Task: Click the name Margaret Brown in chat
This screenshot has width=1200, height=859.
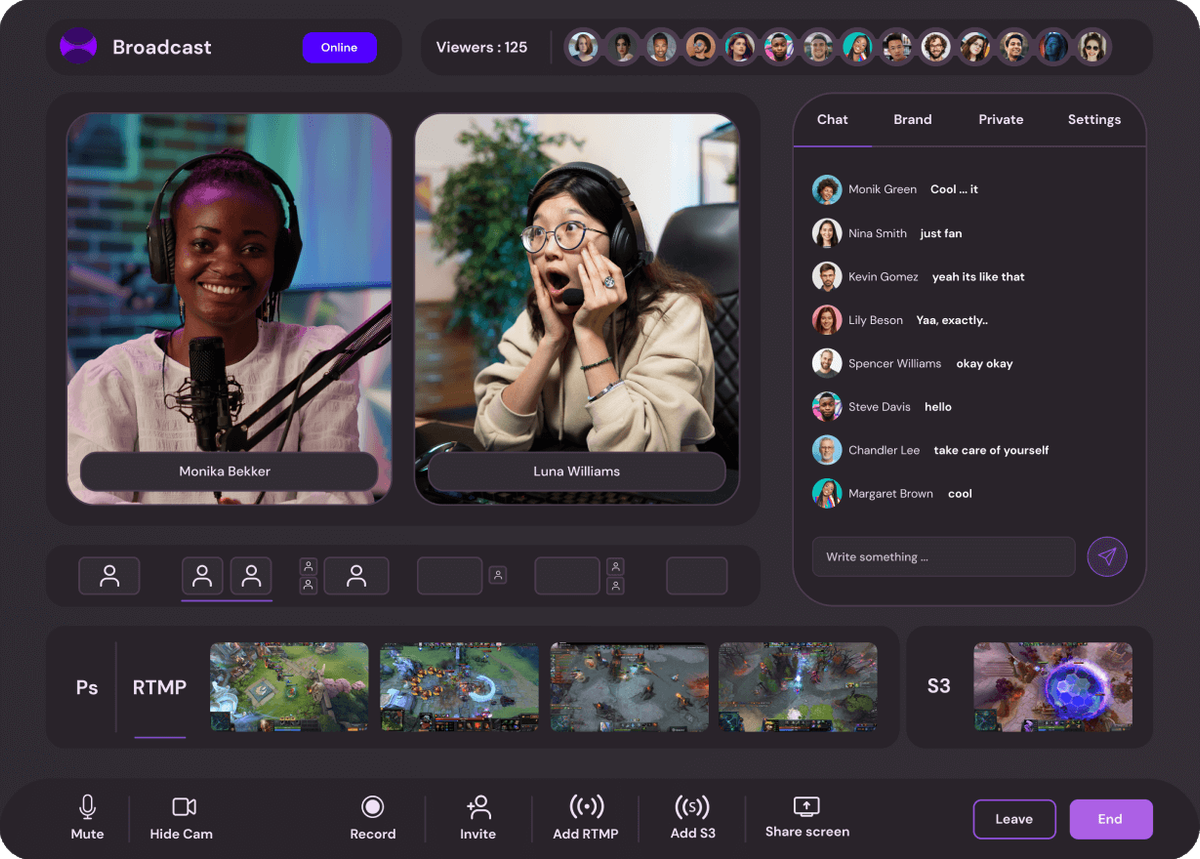Action: 890,494
